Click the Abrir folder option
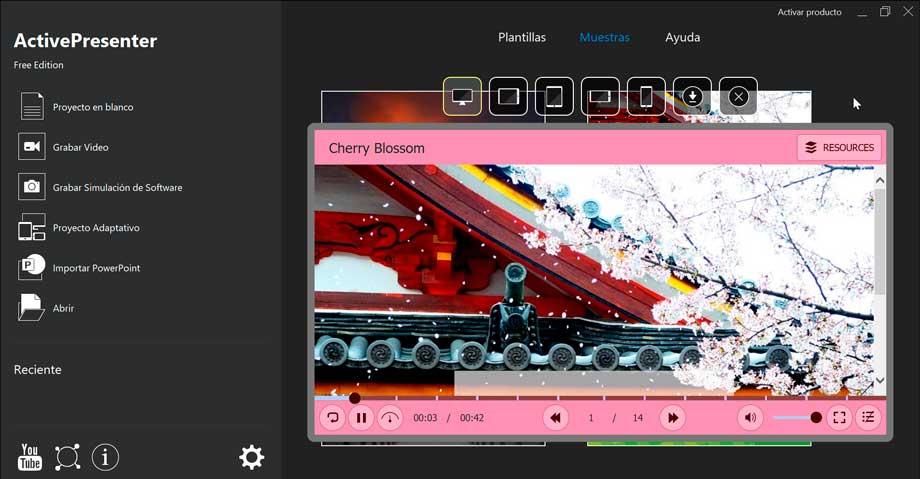 tap(47, 308)
